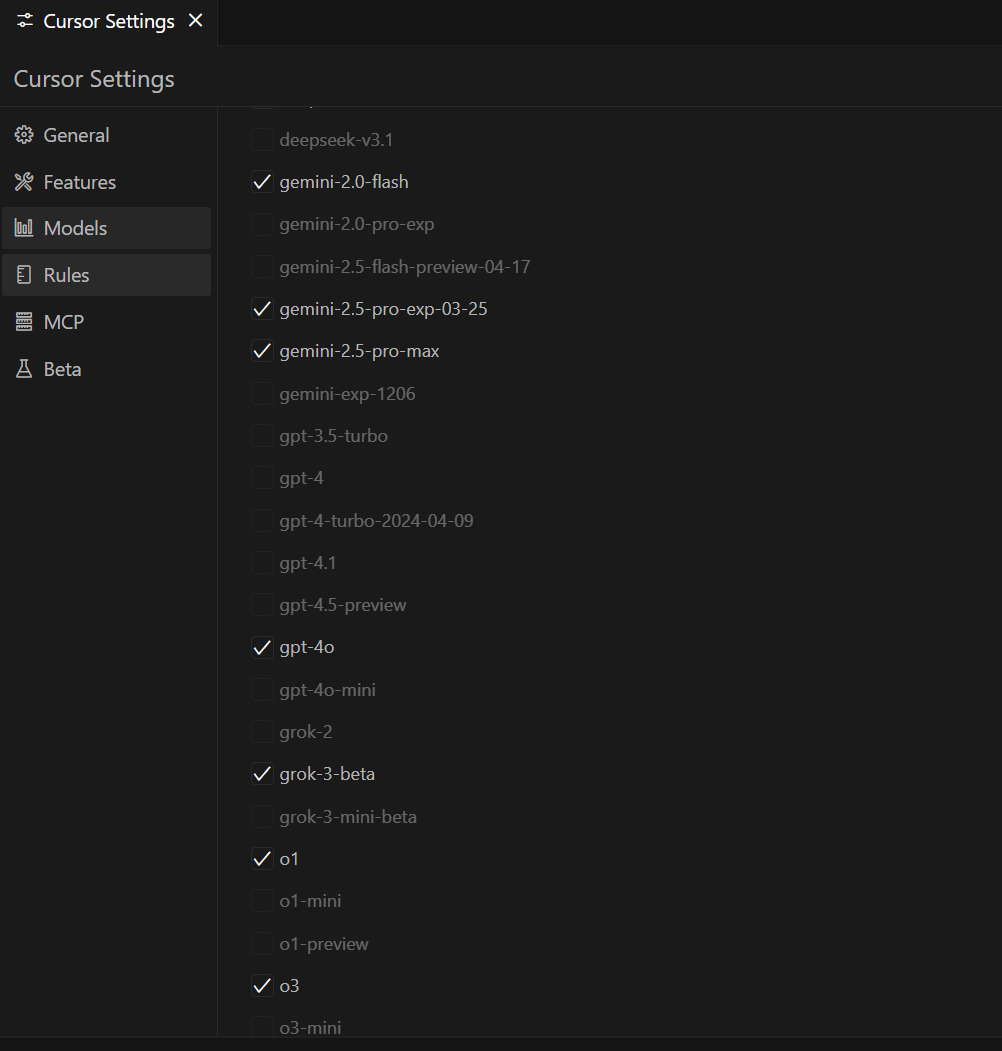The width and height of the screenshot is (1002, 1051).
Task: Uncheck the gemini-2.0-flash model
Action: 262,182
